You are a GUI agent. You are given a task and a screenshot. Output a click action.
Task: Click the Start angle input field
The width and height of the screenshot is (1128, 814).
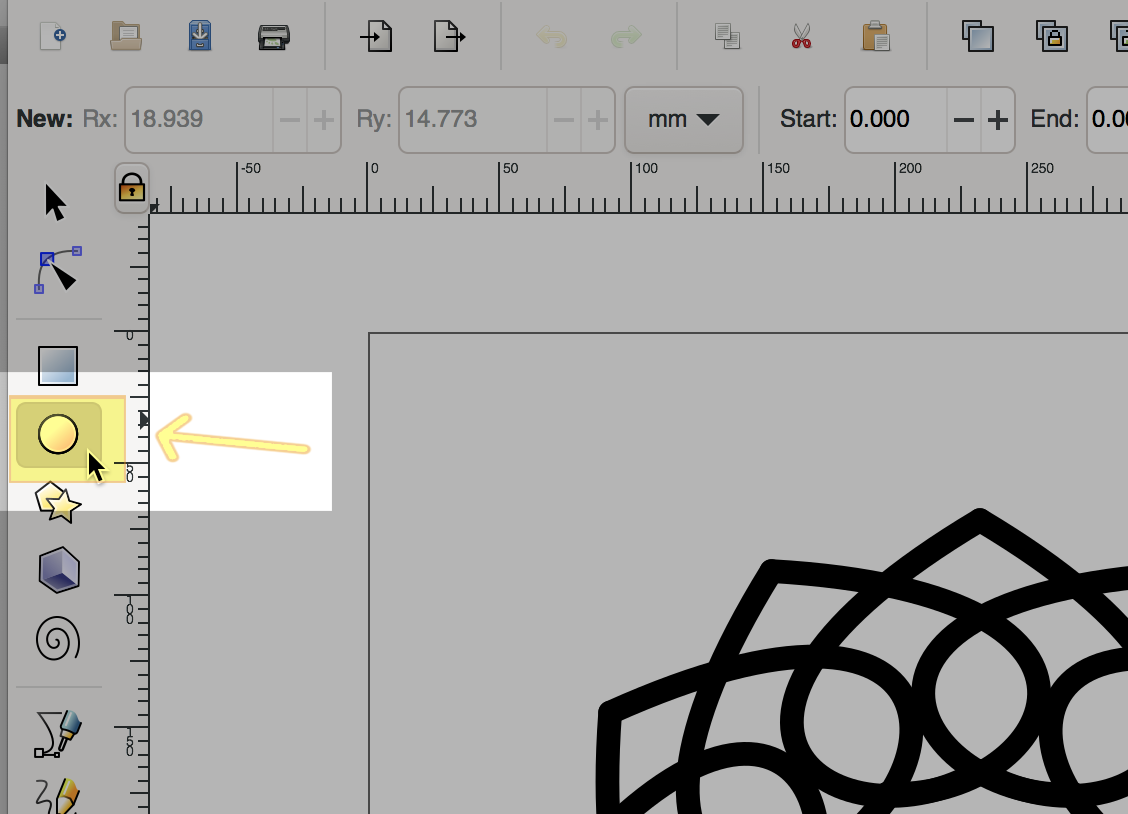coord(894,120)
